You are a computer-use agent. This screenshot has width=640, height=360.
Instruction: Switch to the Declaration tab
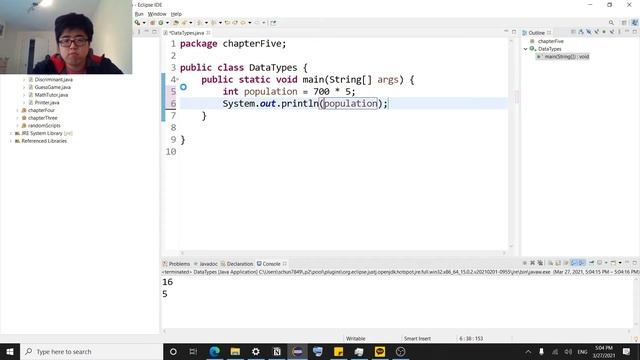pyautogui.click(x=237, y=264)
